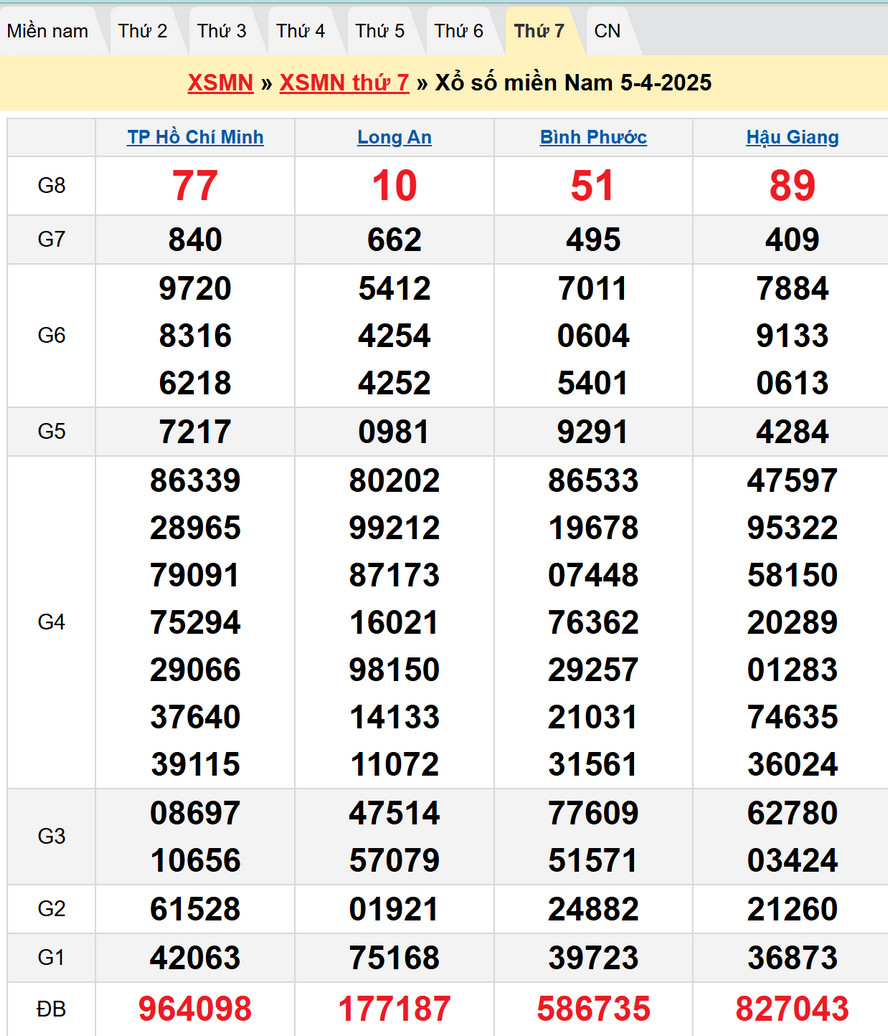
Task: Visit the Bình Phước province link
Action: [593, 137]
